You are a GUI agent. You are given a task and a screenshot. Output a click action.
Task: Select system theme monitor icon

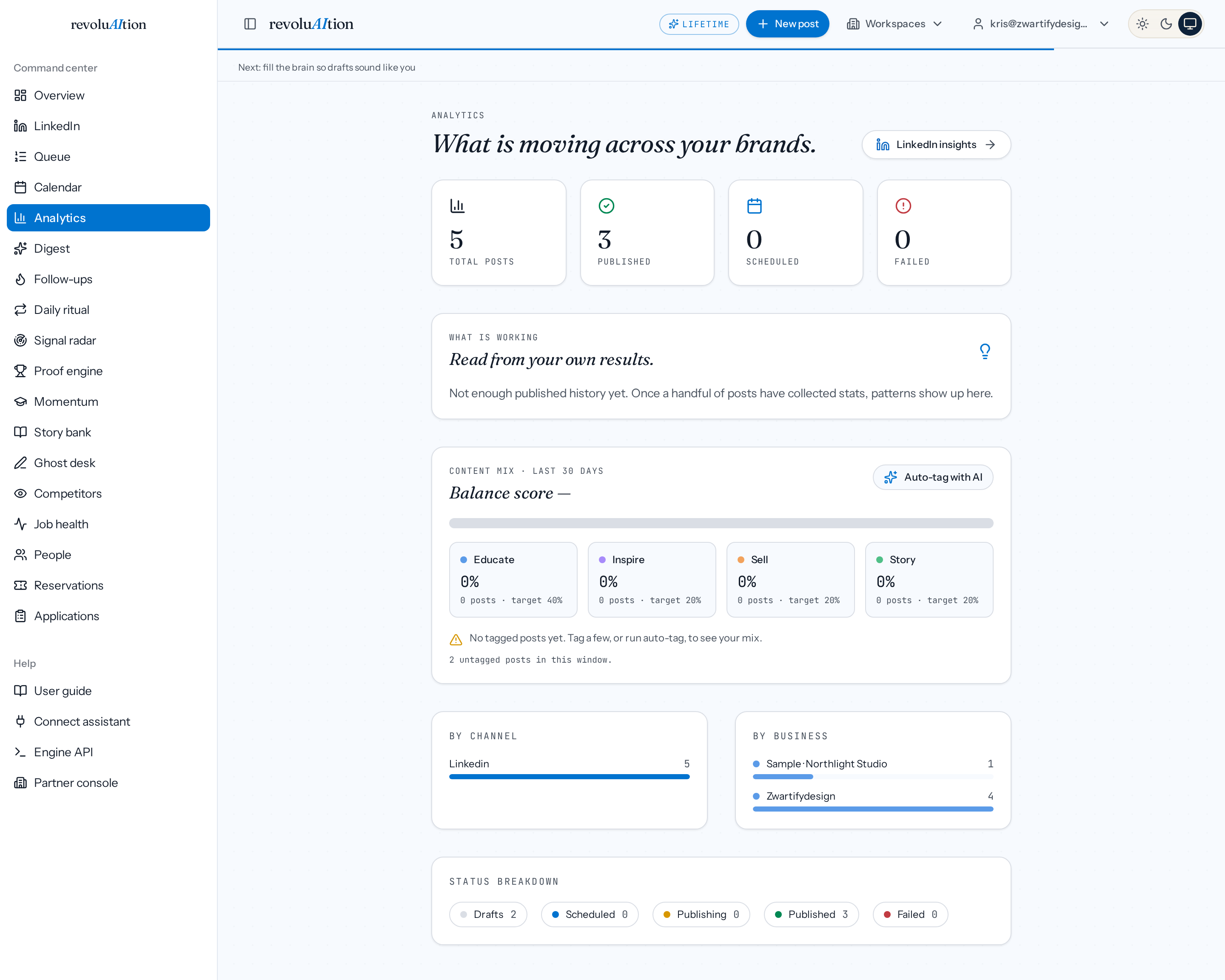pyautogui.click(x=1190, y=24)
